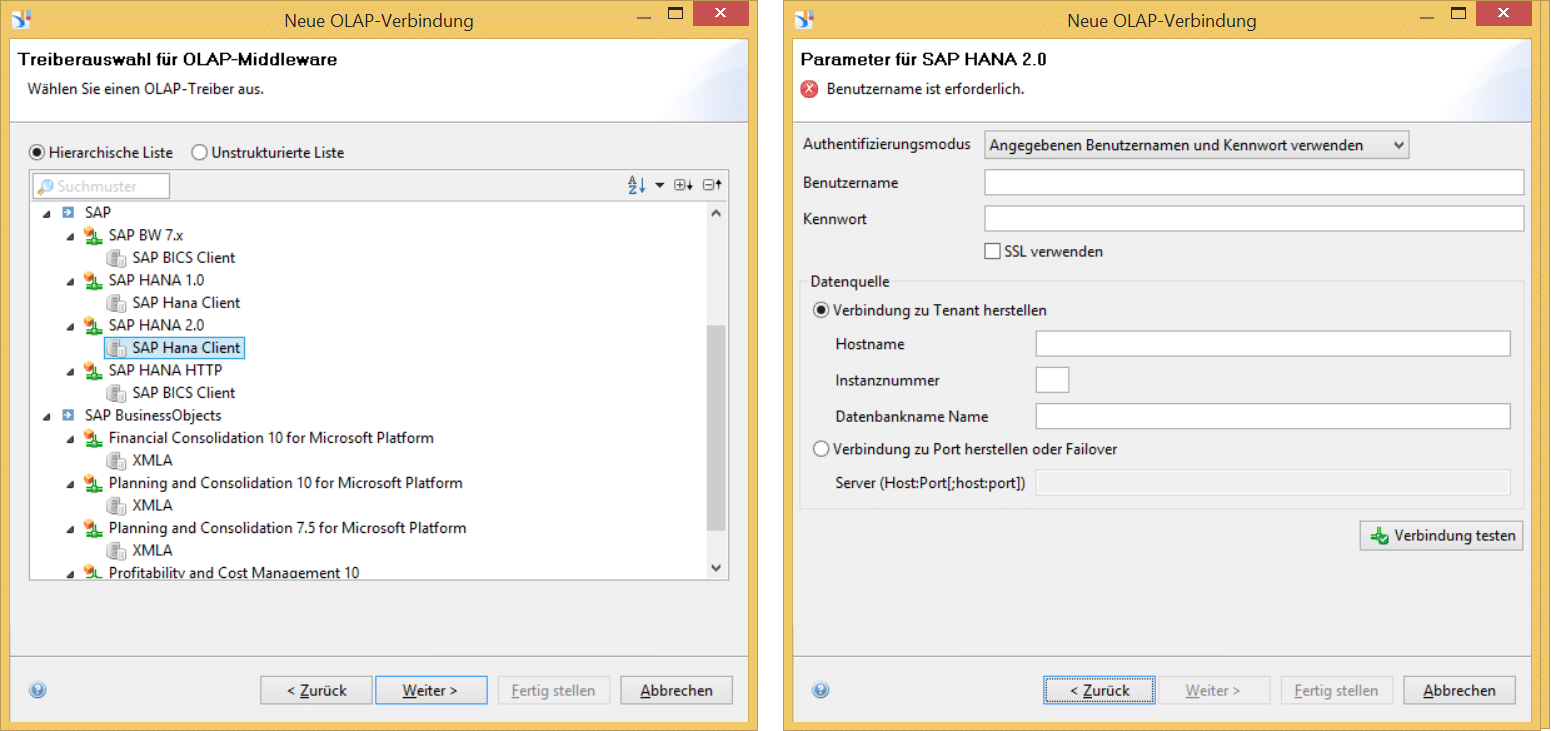Collapse Planning and Consolidation 10 node
1551x731 pixels.
point(69,485)
